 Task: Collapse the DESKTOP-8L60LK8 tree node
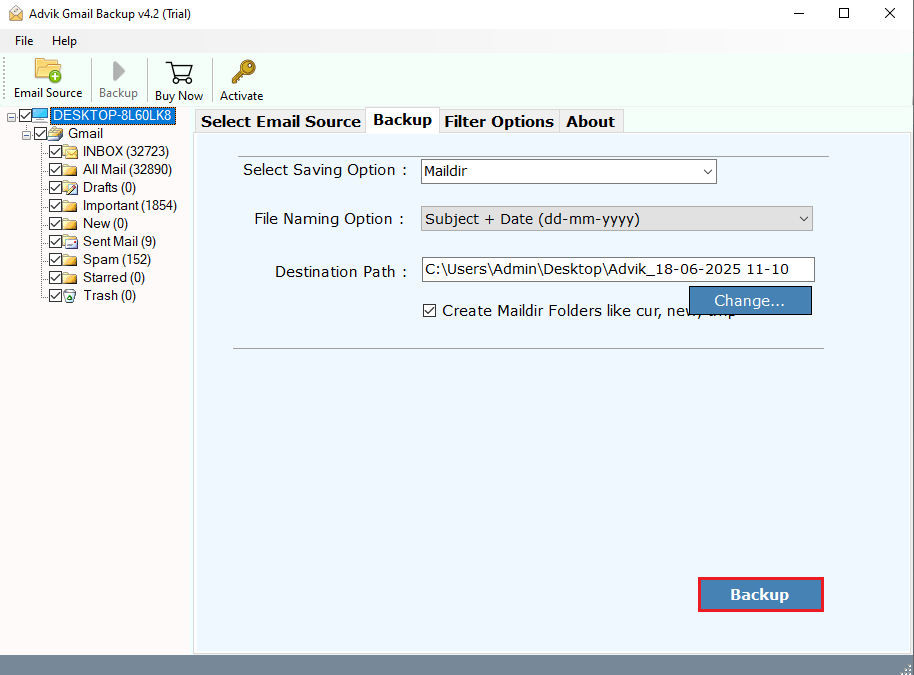click(x=11, y=117)
